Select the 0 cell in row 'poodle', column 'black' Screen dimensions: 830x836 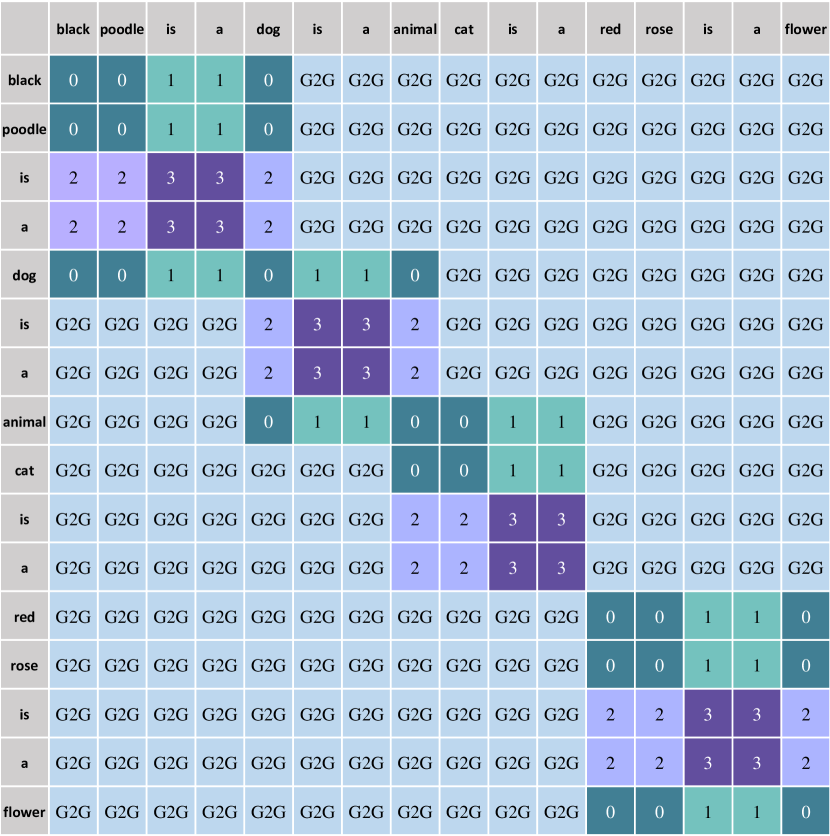coord(73,128)
